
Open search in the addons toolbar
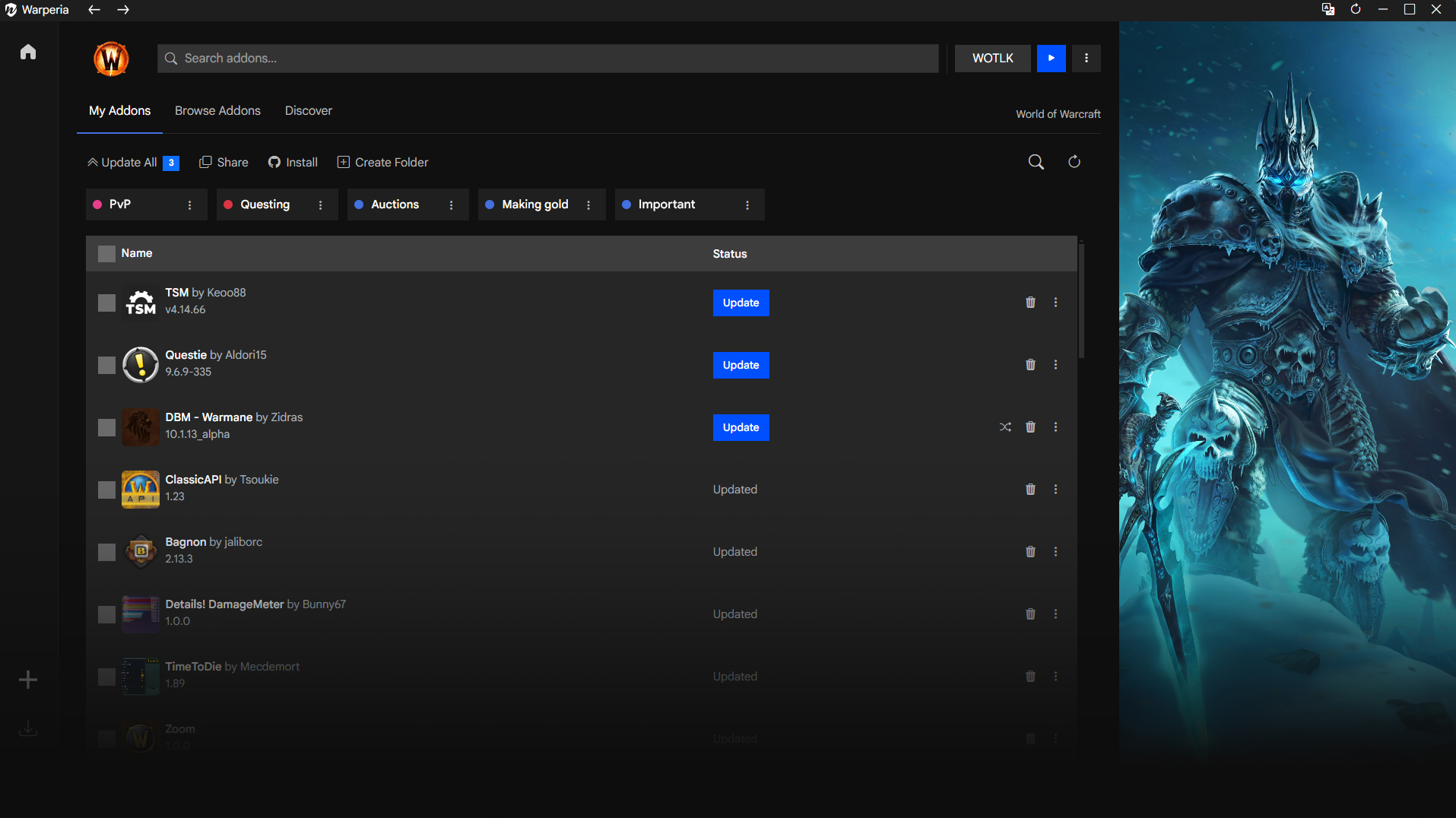[1036, 162]
